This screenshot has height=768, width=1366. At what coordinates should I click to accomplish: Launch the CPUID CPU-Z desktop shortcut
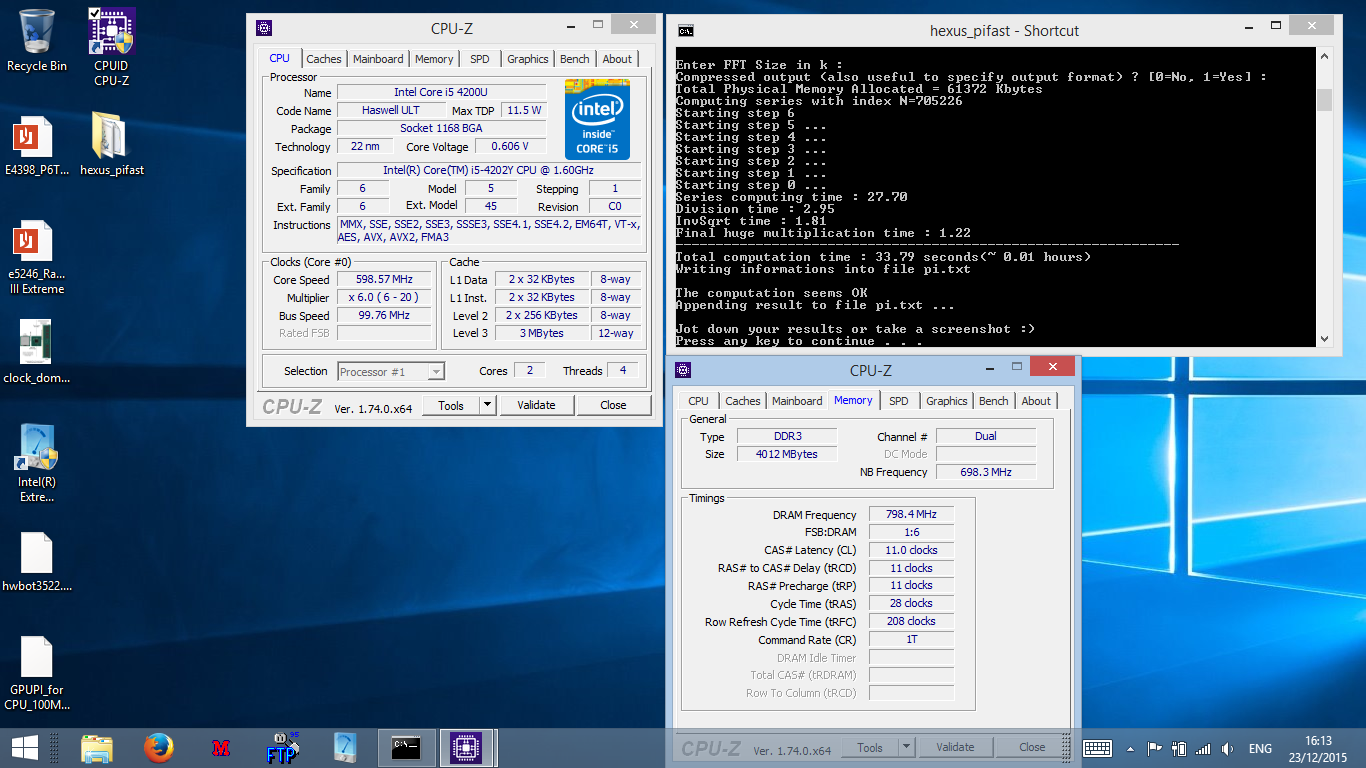click(111, 47)
